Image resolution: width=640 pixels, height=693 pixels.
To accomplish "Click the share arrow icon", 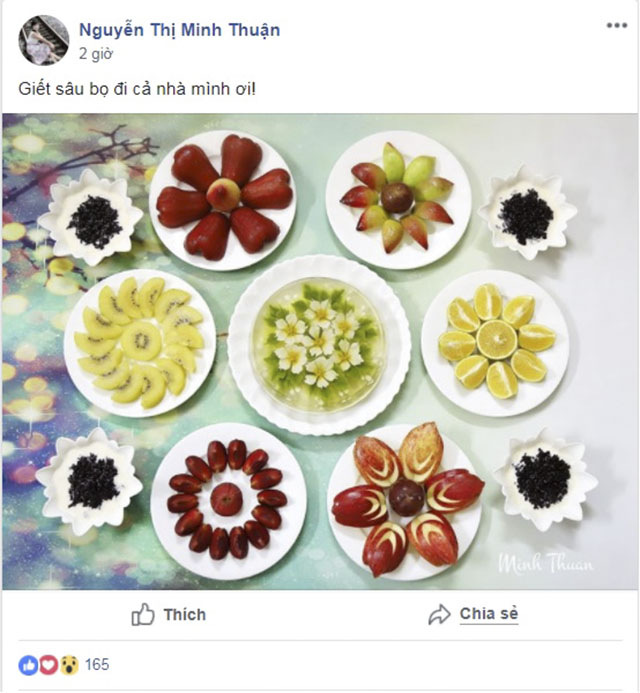I will coord(439,614).
